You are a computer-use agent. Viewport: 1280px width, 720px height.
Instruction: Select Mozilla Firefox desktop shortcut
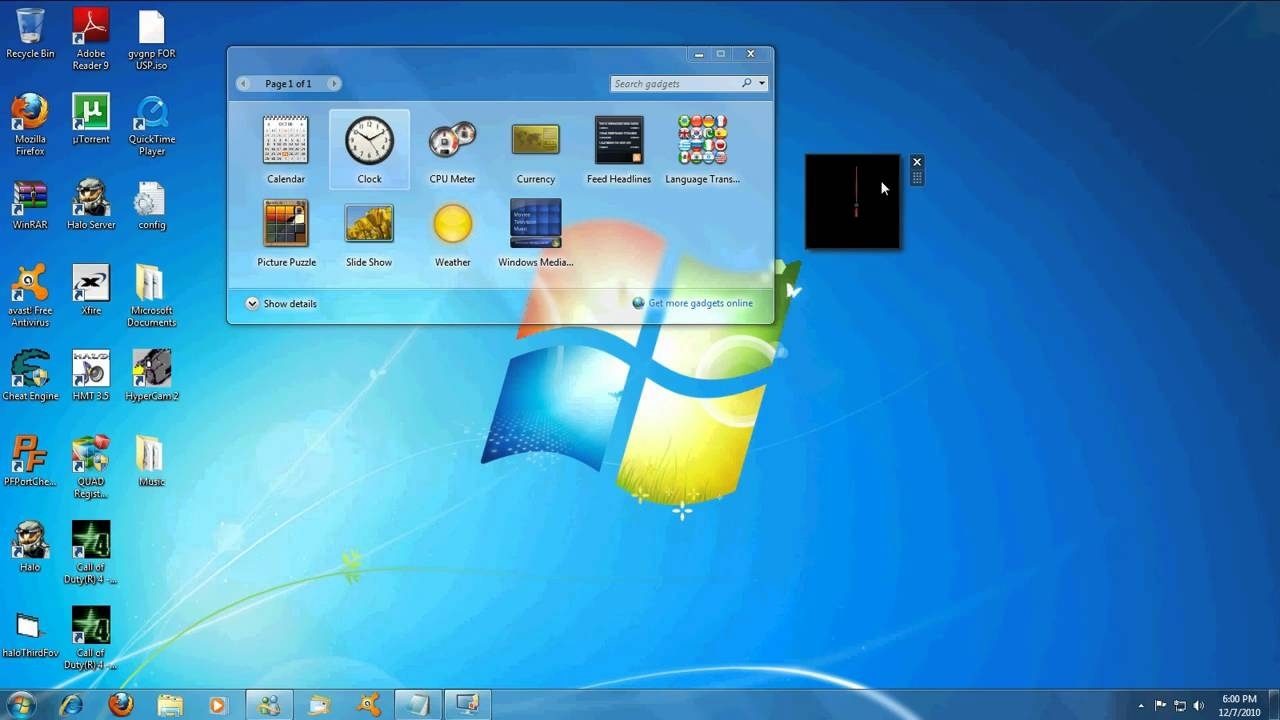coord(30,125)
